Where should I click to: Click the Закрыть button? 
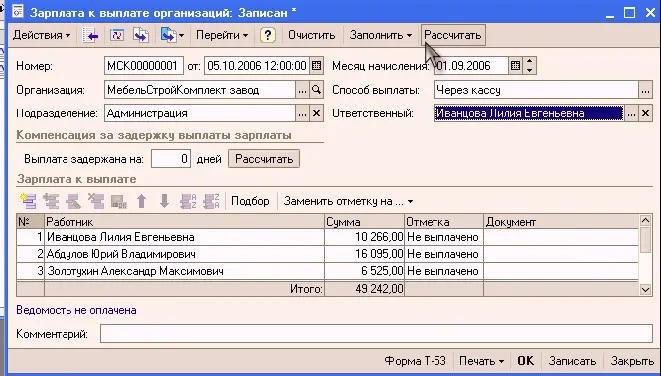(632, 361)
